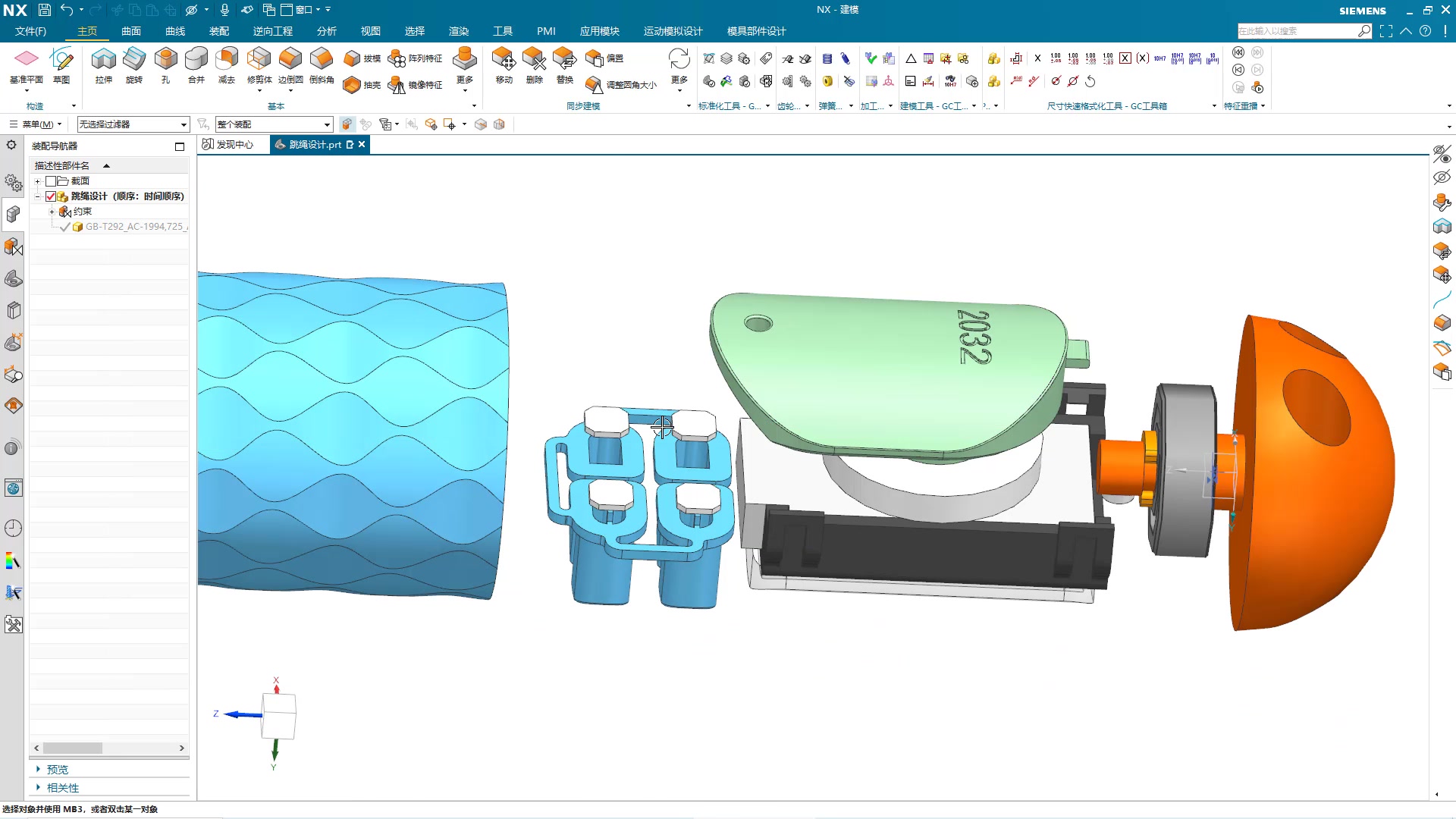The image size is (1456, 819).
Task: Toggle the hide object eye icon on right sidebar
Action: click(x=1443, y=177)
